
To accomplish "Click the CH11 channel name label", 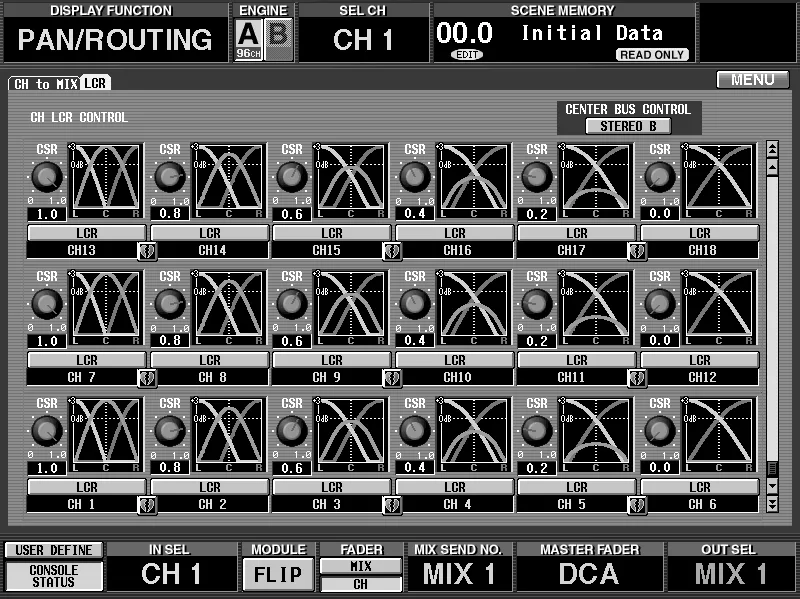I will coord(571,378).
